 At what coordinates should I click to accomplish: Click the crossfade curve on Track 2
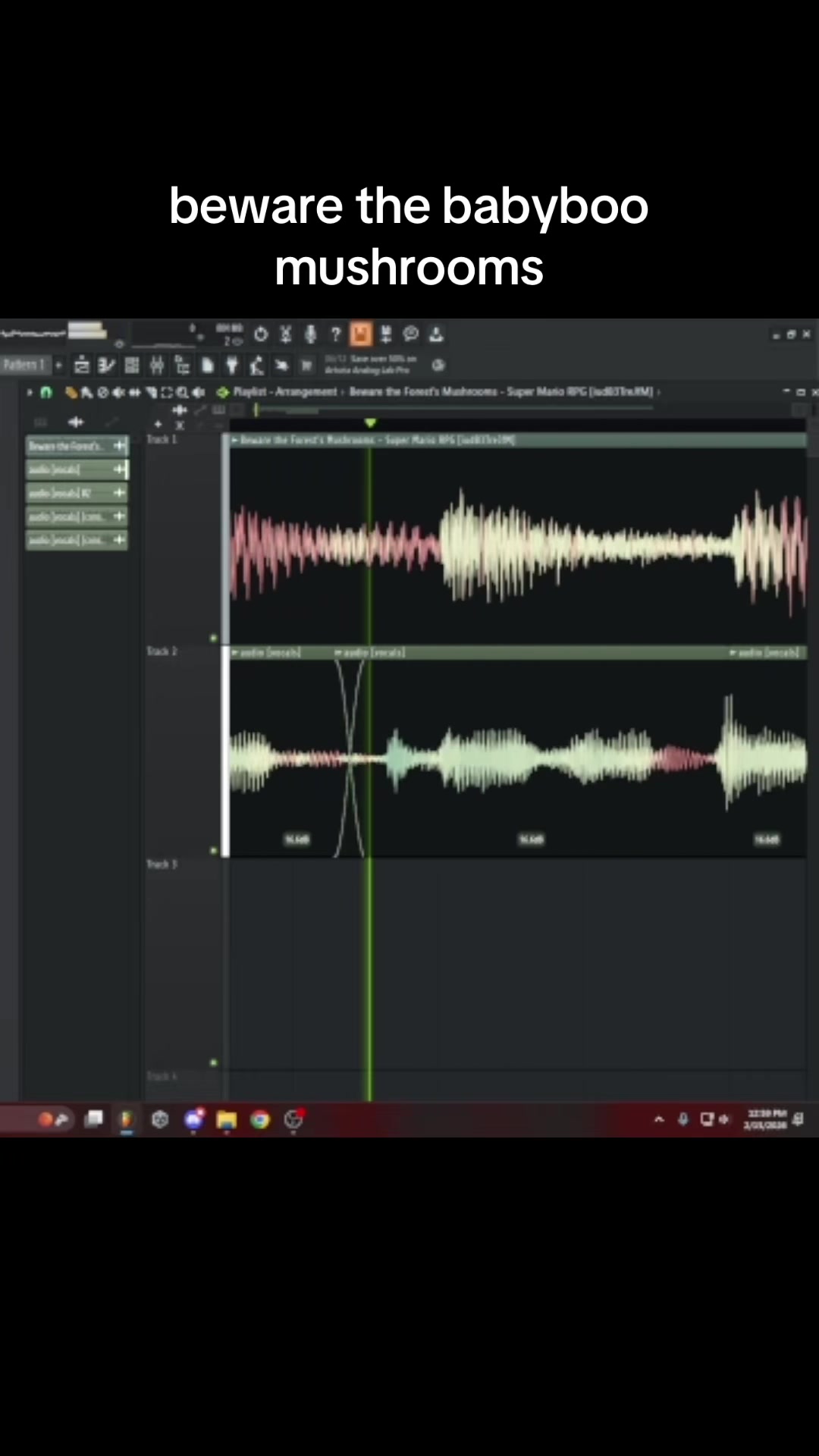coord(350,758)
